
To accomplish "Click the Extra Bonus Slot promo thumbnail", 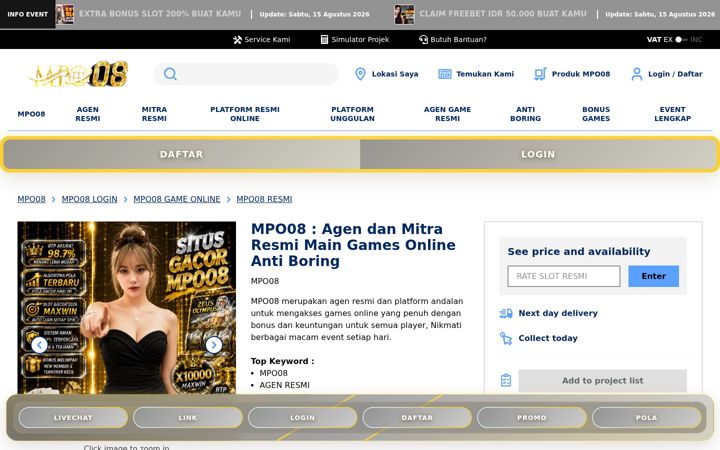I will pyautogui.click(x=64, y=14).
